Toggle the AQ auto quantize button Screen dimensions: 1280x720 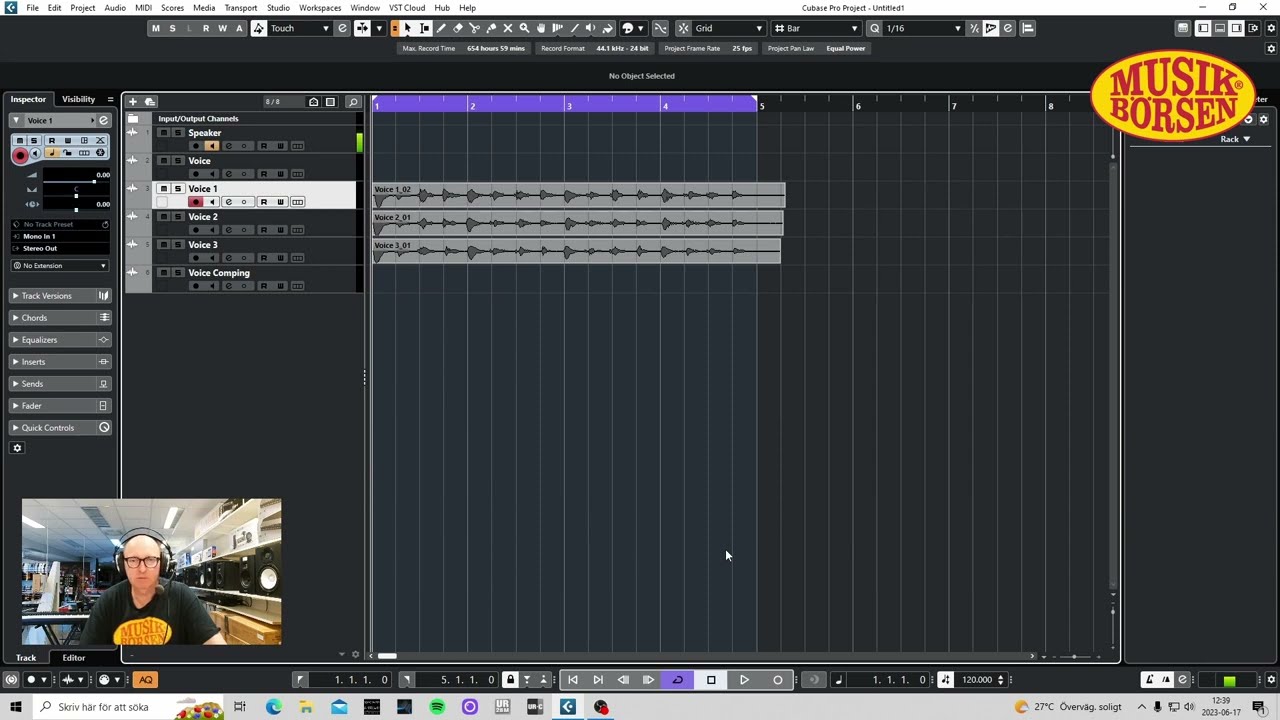pyautogui.click(x=146, y=680)
